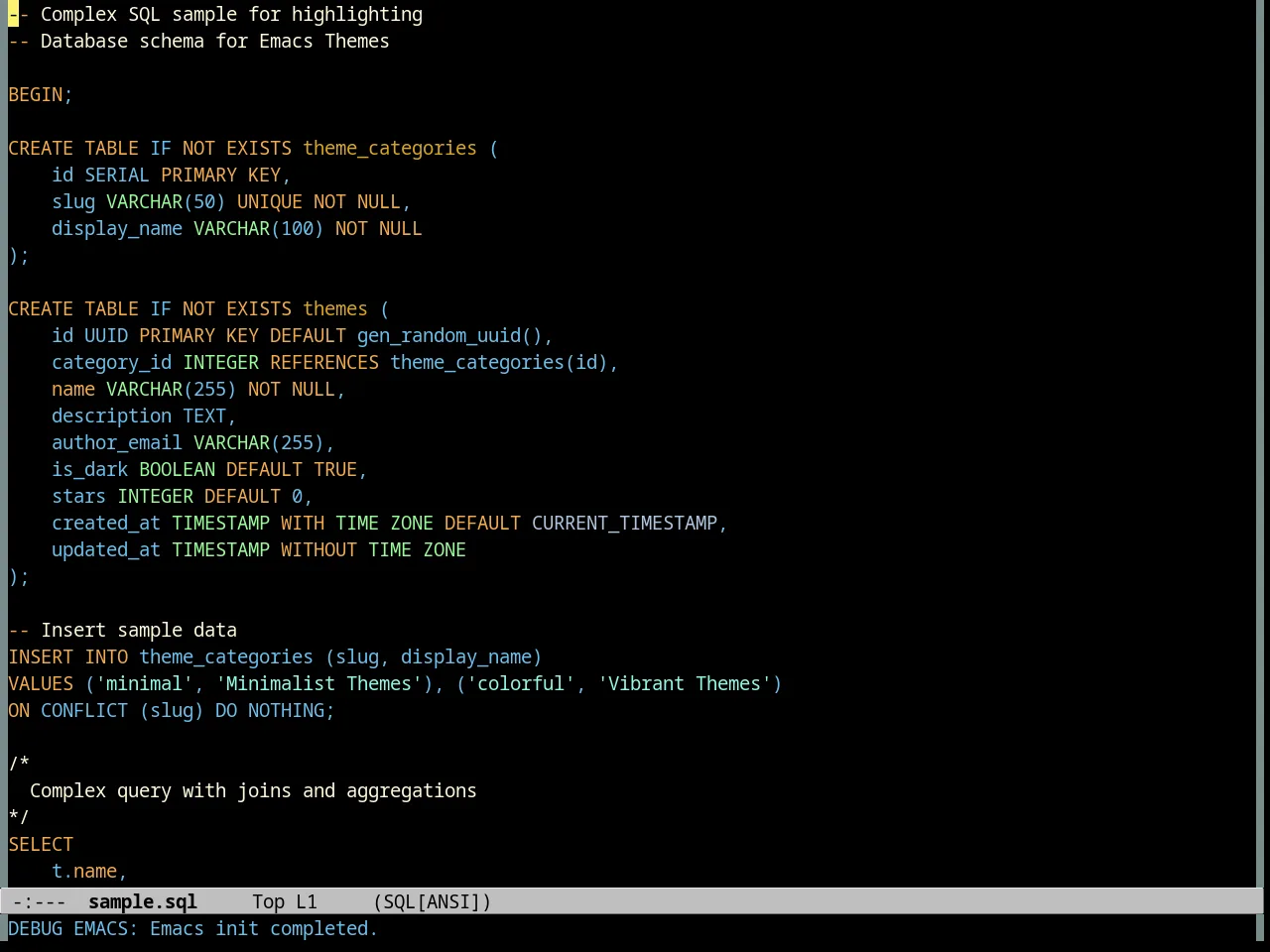Click the 'minimal' string literal
This screenshot has width=1270, height=952.
click(x=144, y=683)
